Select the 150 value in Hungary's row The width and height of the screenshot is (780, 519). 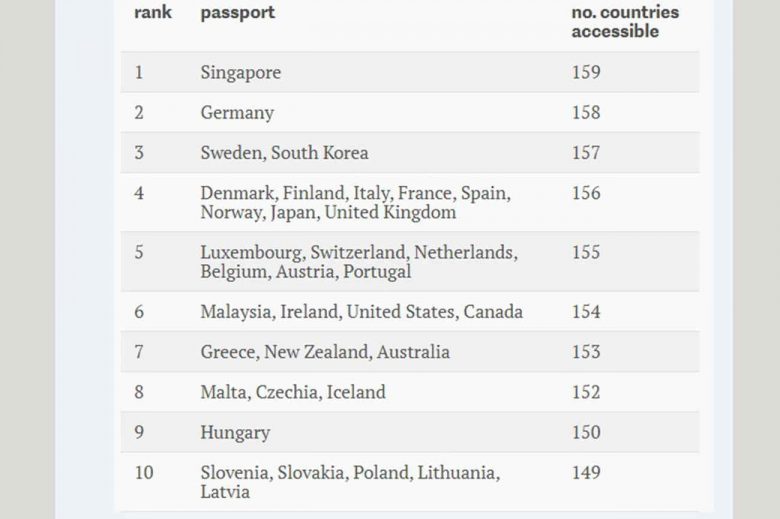coord(586,432)
